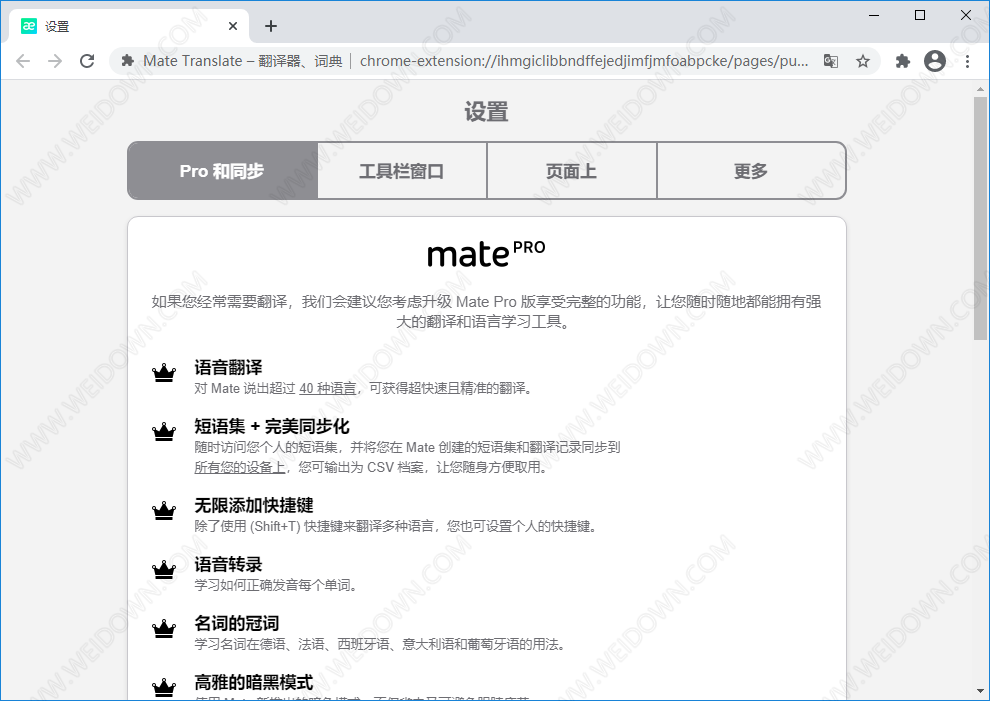Go to the 更多 tab
Viewport: 990px width, 701px height.
click(751, 171)
